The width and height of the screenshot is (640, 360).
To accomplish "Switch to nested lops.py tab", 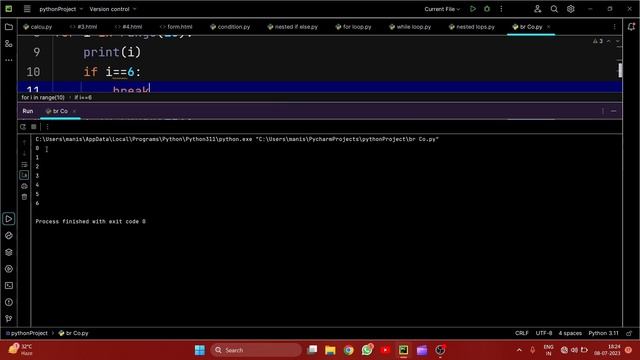I will point(471,27).
